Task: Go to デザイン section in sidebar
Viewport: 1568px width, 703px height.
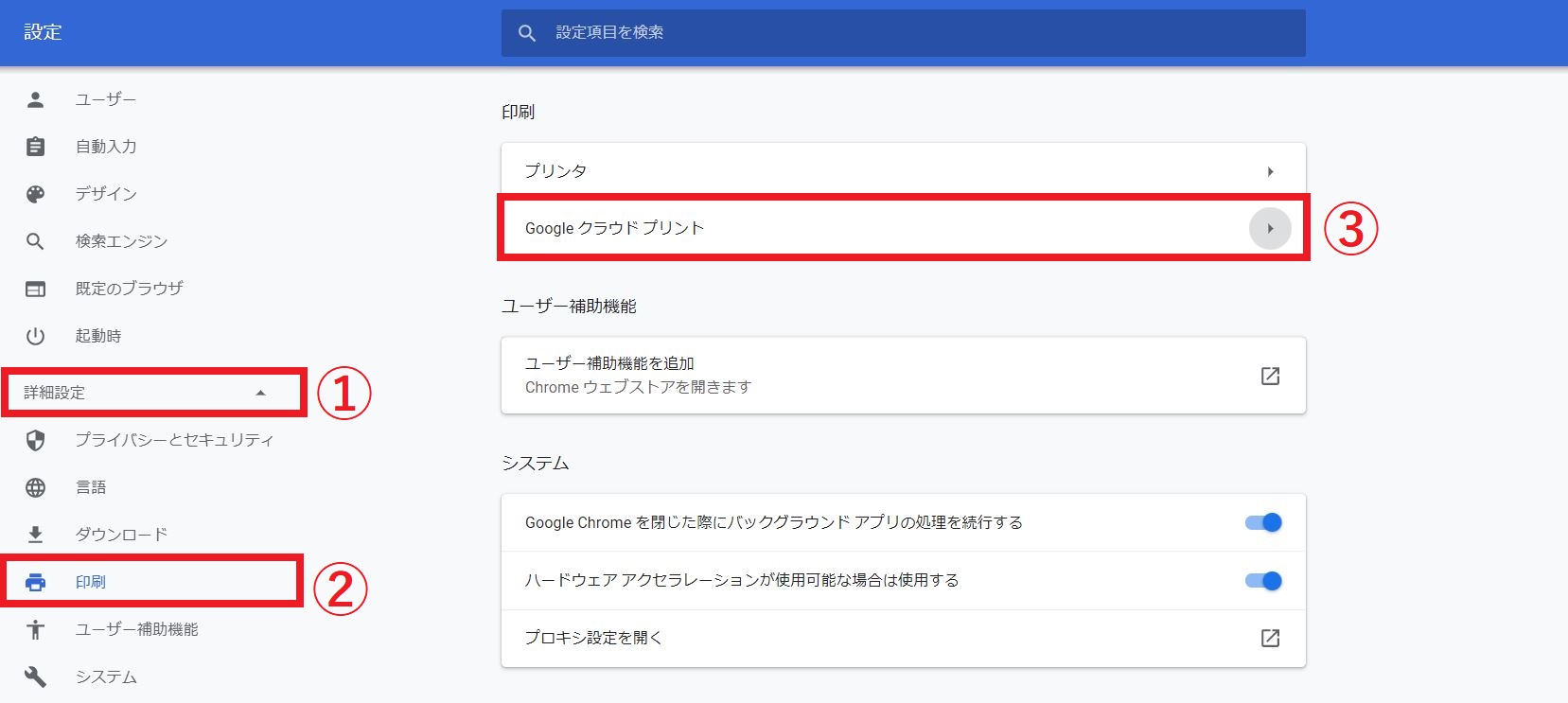Action: [x=106, y=194]
